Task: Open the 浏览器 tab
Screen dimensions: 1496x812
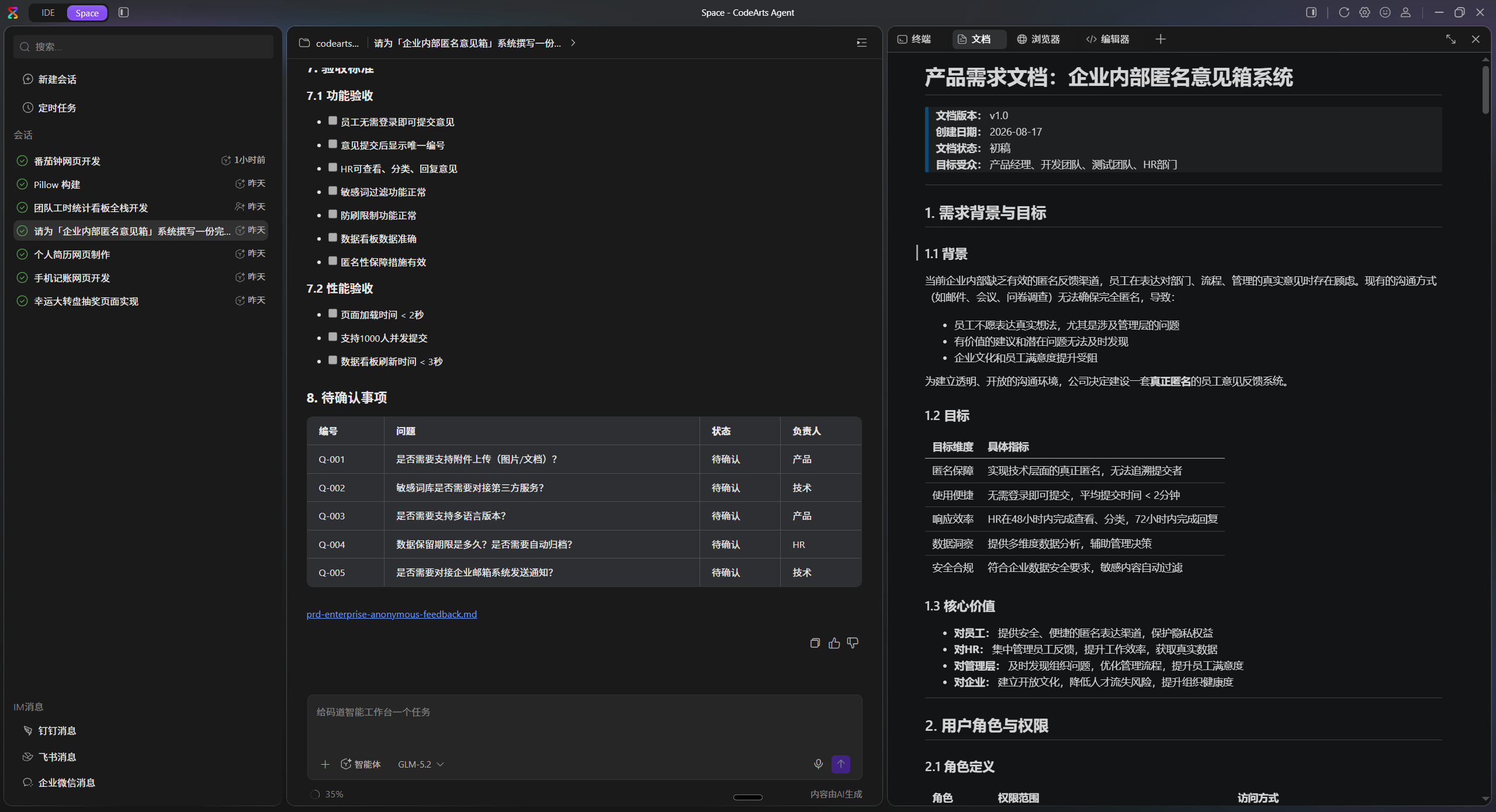Action: tap(1038, 39)
